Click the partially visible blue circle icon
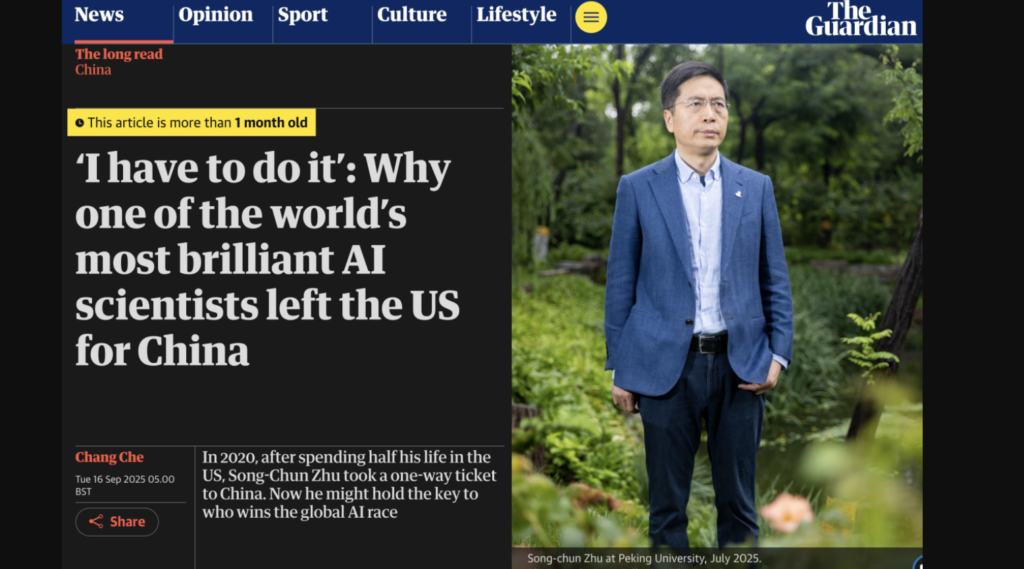Image resolution: width=1024 pixels, height=569 pixels. [918, 562]
